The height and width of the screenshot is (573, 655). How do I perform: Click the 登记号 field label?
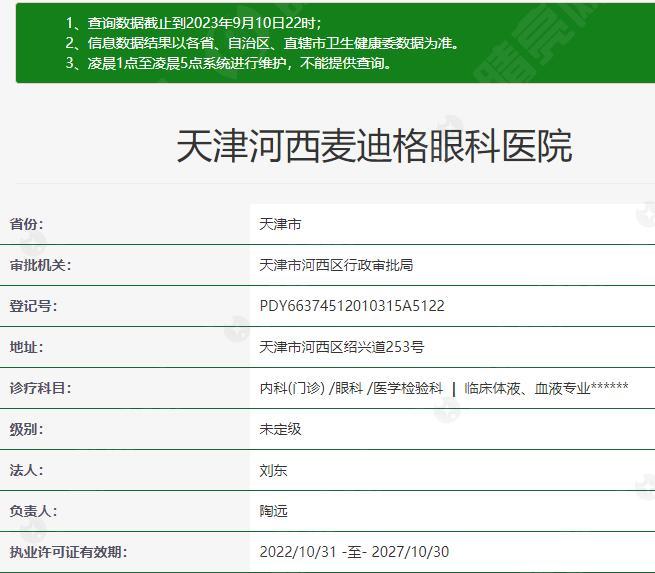pos(33,306)
